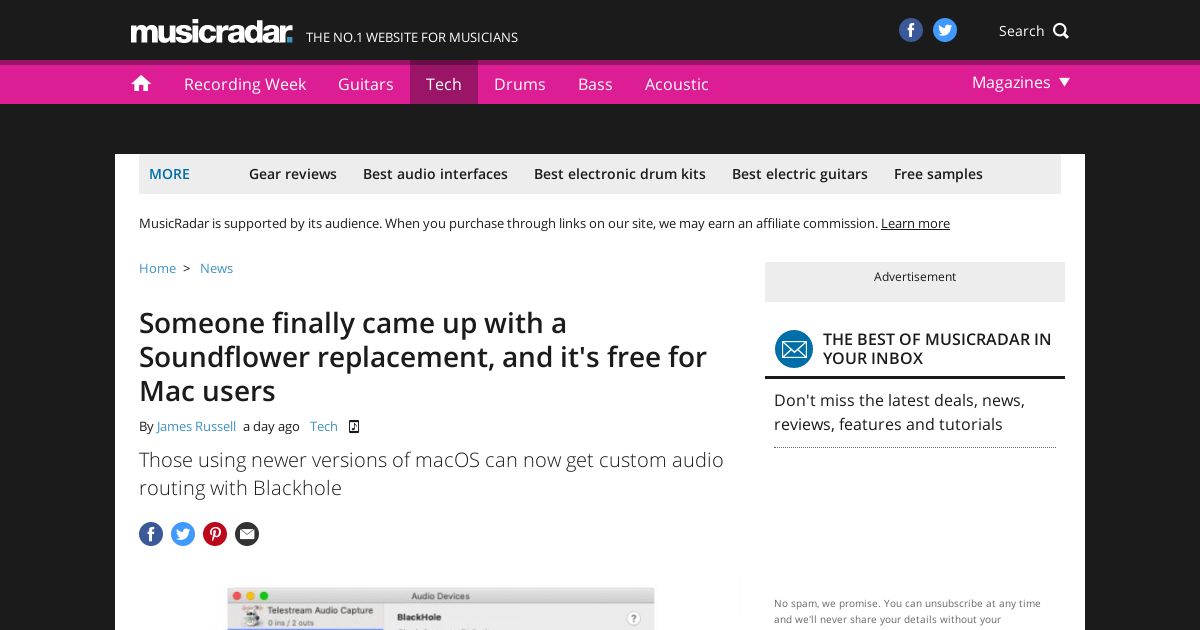Screen dimensions: 1200x630
Task: Click 'THE BEST OF MUSICRADAR IN YOUR INBOX' heading
Action: [937, 349]
